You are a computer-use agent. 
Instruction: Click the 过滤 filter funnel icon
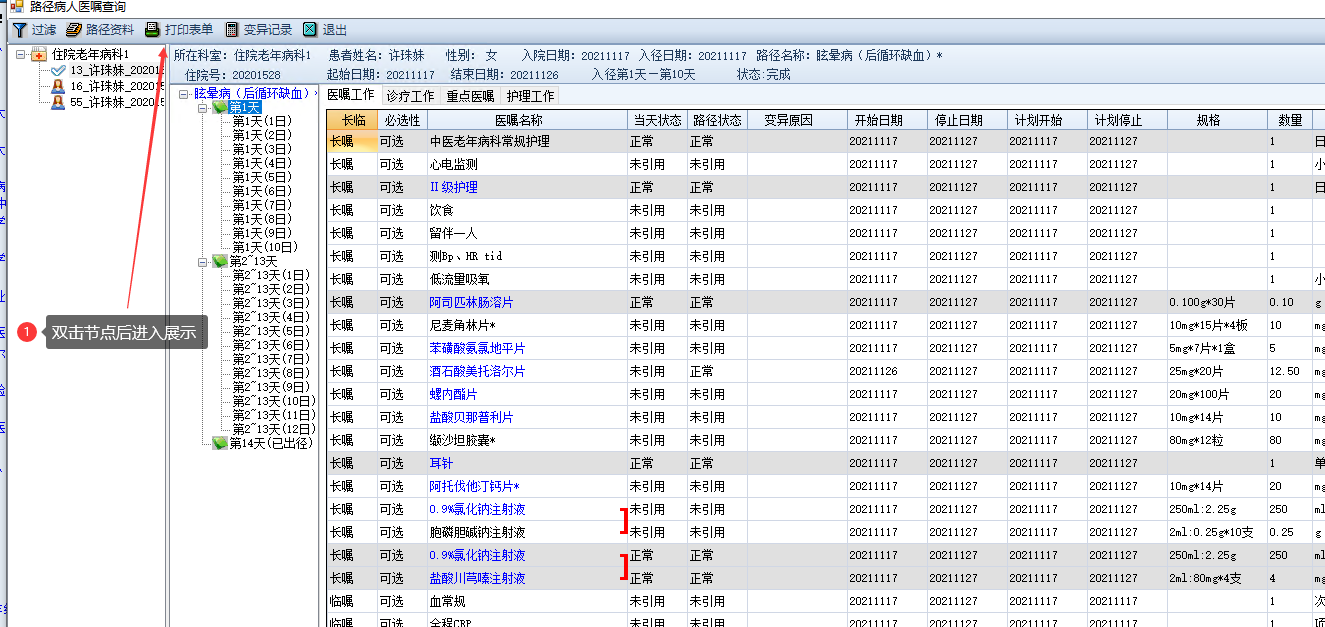coord(19,30)
